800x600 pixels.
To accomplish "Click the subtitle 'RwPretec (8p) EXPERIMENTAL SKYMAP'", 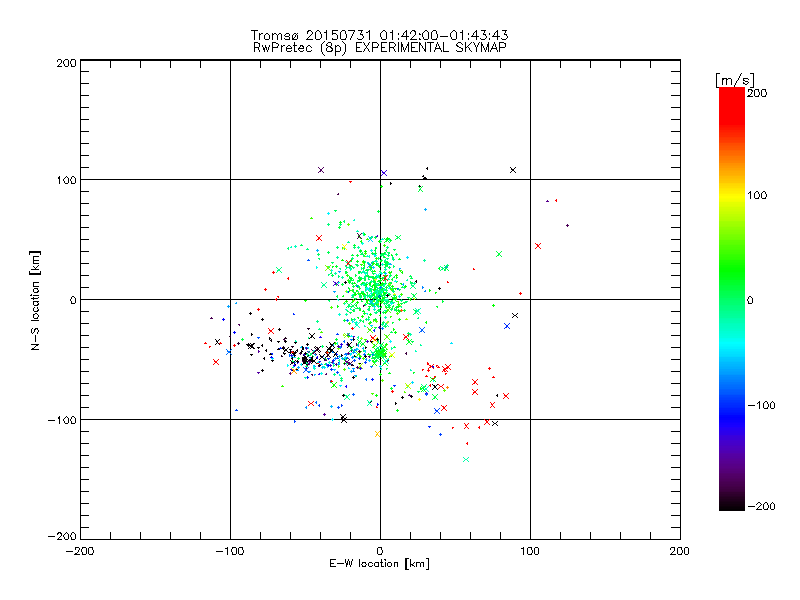I will [380, 48].
